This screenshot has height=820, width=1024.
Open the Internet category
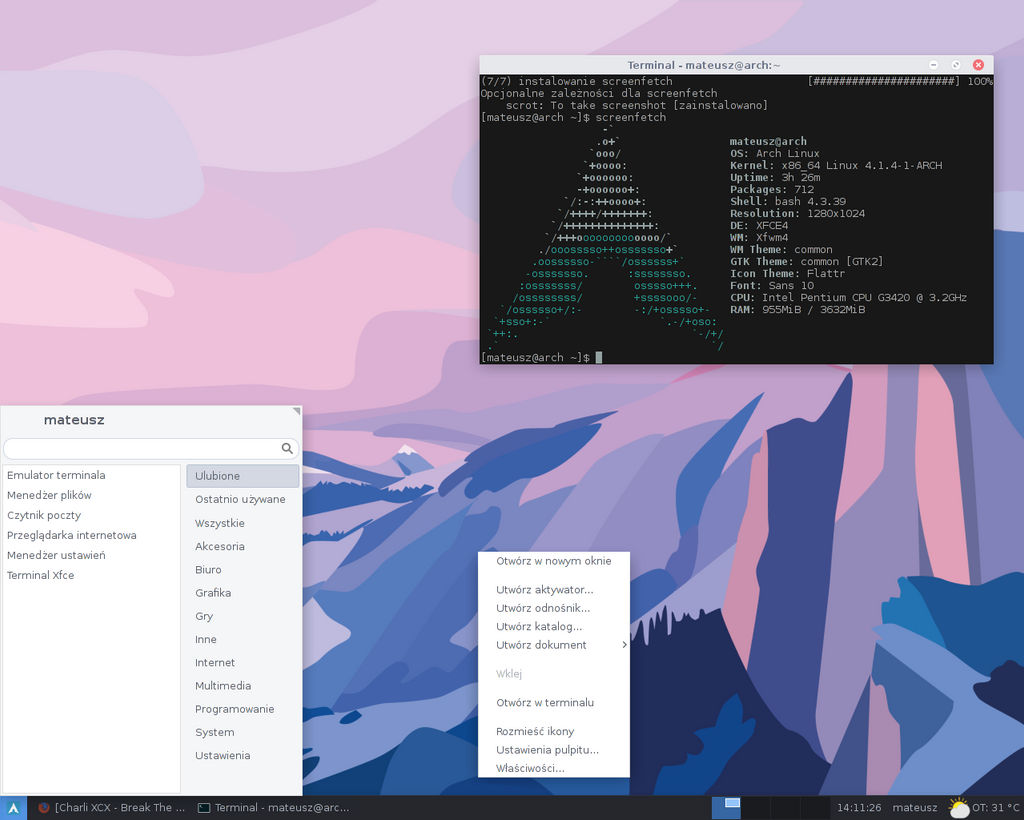click(x=243, y=663)
